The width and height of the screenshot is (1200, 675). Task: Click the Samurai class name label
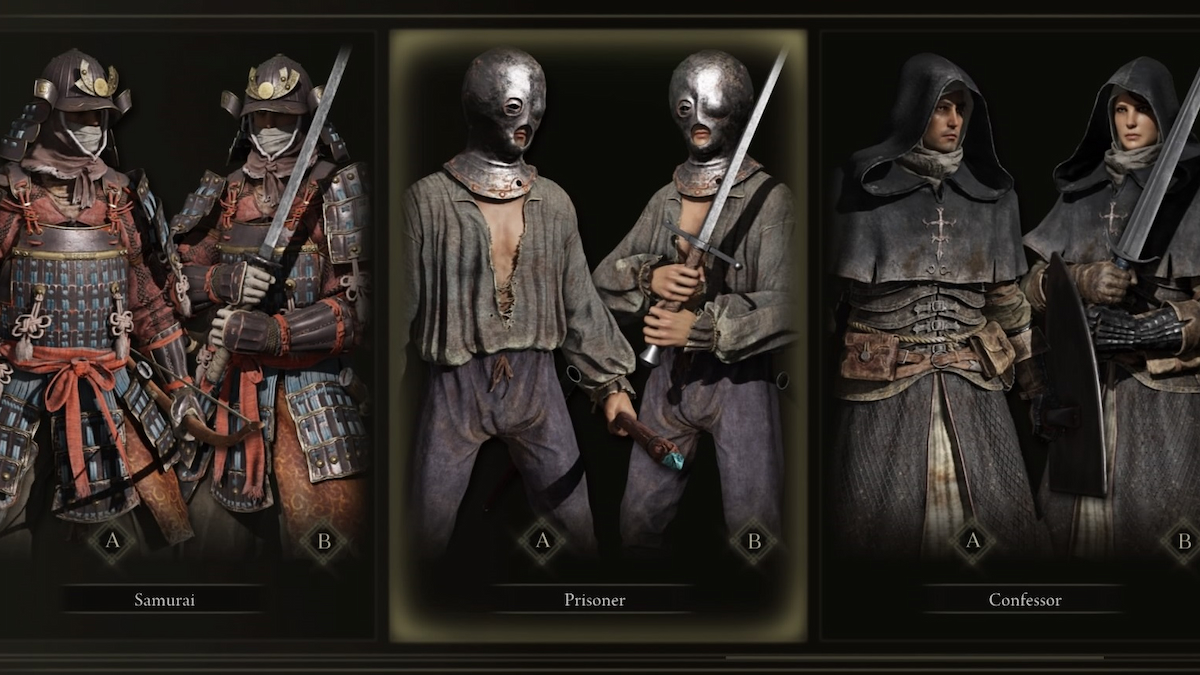164,600
